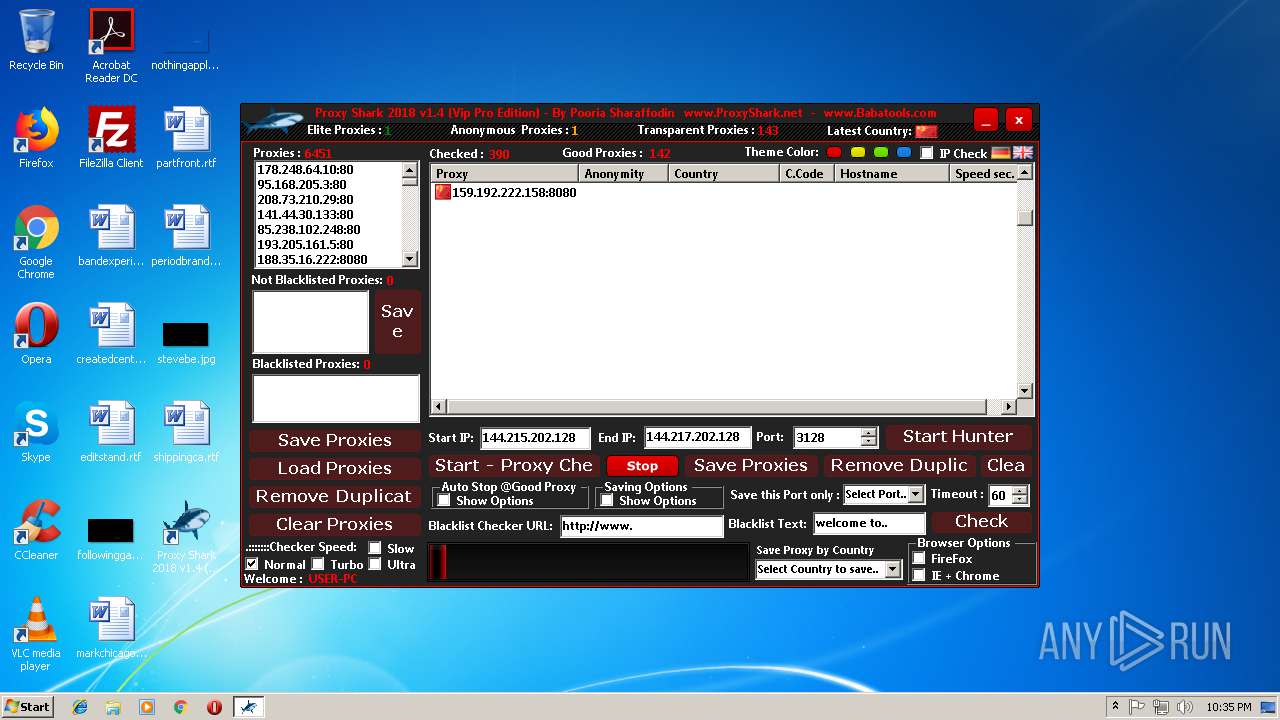Screen dimensions: 1280x720
Task: Click the left-panel Remove Duplicat button
Action: pos(335,496)
